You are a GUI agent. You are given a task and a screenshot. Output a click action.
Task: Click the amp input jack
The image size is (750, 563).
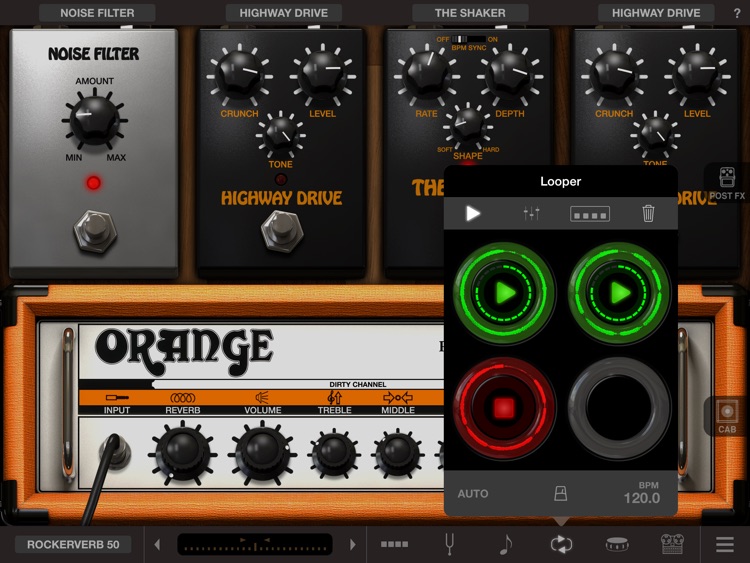click(115, 452)
